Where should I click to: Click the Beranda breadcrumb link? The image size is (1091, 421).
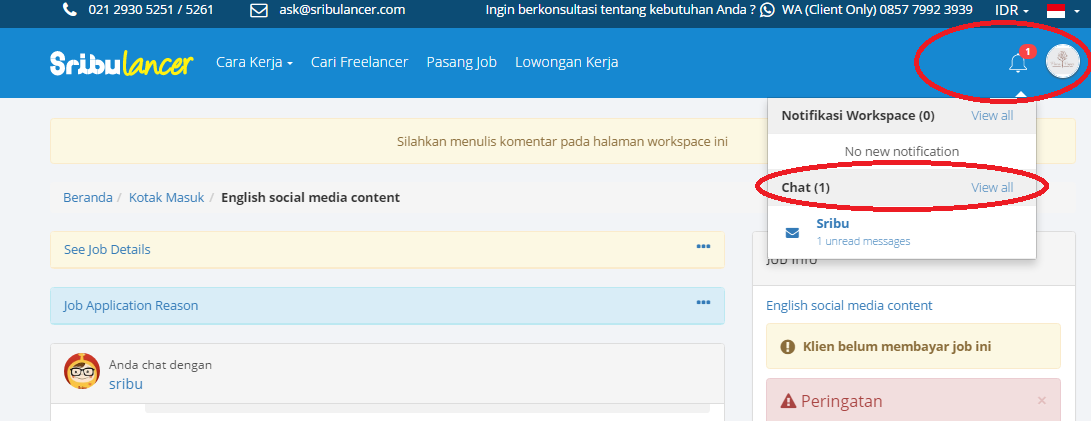tap(88, 198)
